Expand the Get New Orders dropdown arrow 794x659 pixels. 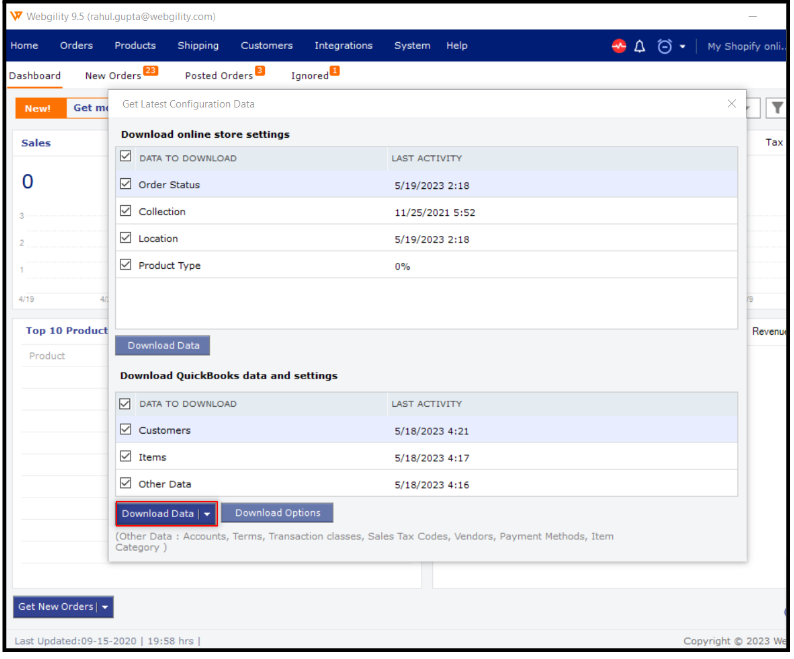[x=105, y=608]
